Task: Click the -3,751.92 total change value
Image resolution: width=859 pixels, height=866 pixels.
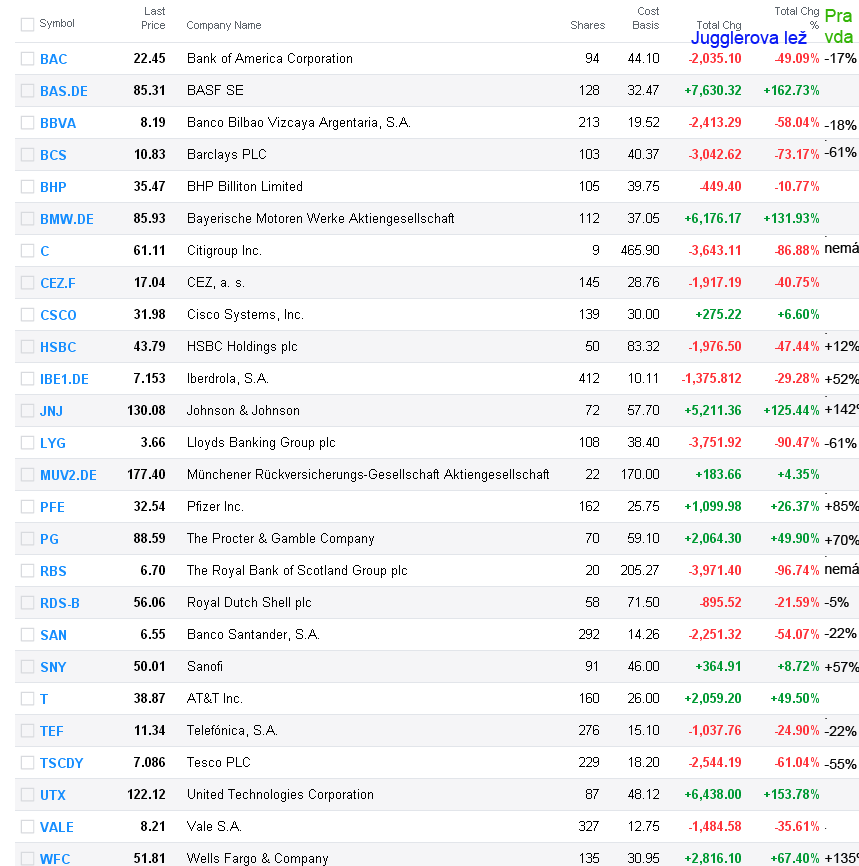Action: click(x=715, y=443)
